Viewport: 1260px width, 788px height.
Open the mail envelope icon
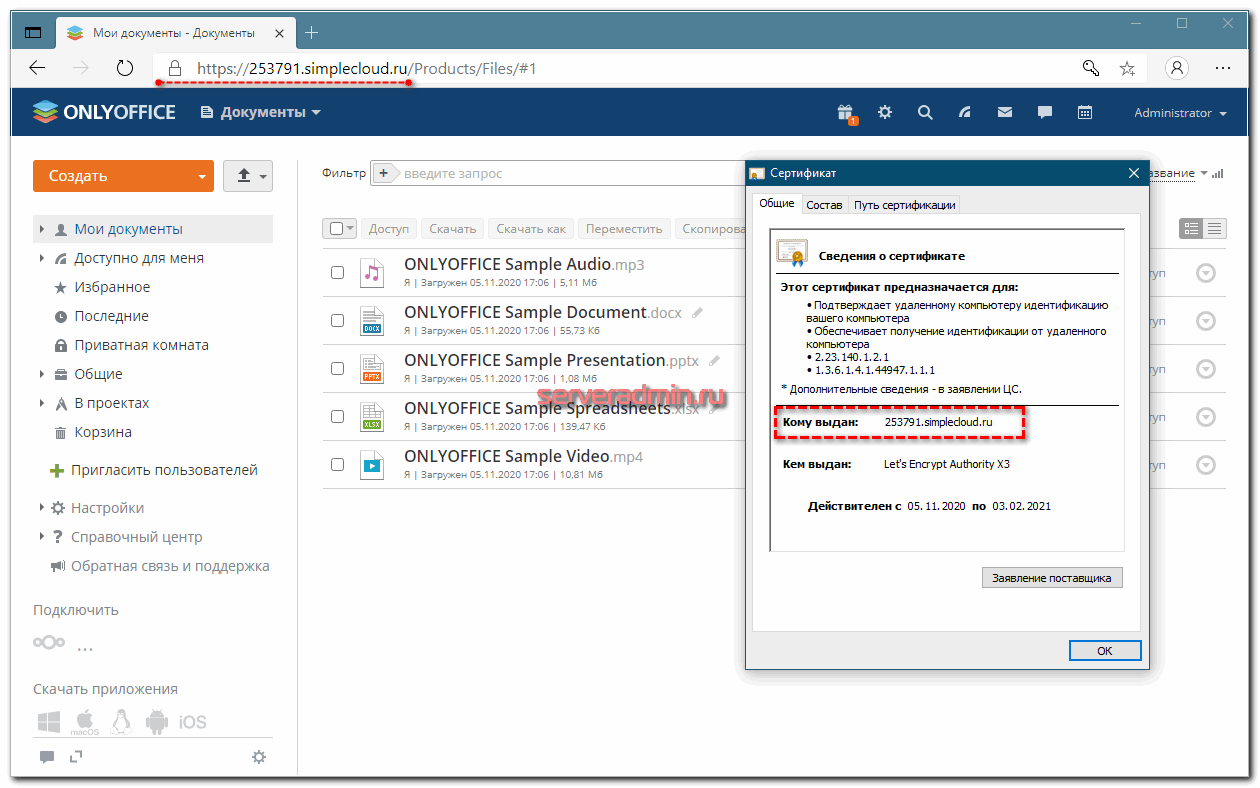[x=1005, y=112]
